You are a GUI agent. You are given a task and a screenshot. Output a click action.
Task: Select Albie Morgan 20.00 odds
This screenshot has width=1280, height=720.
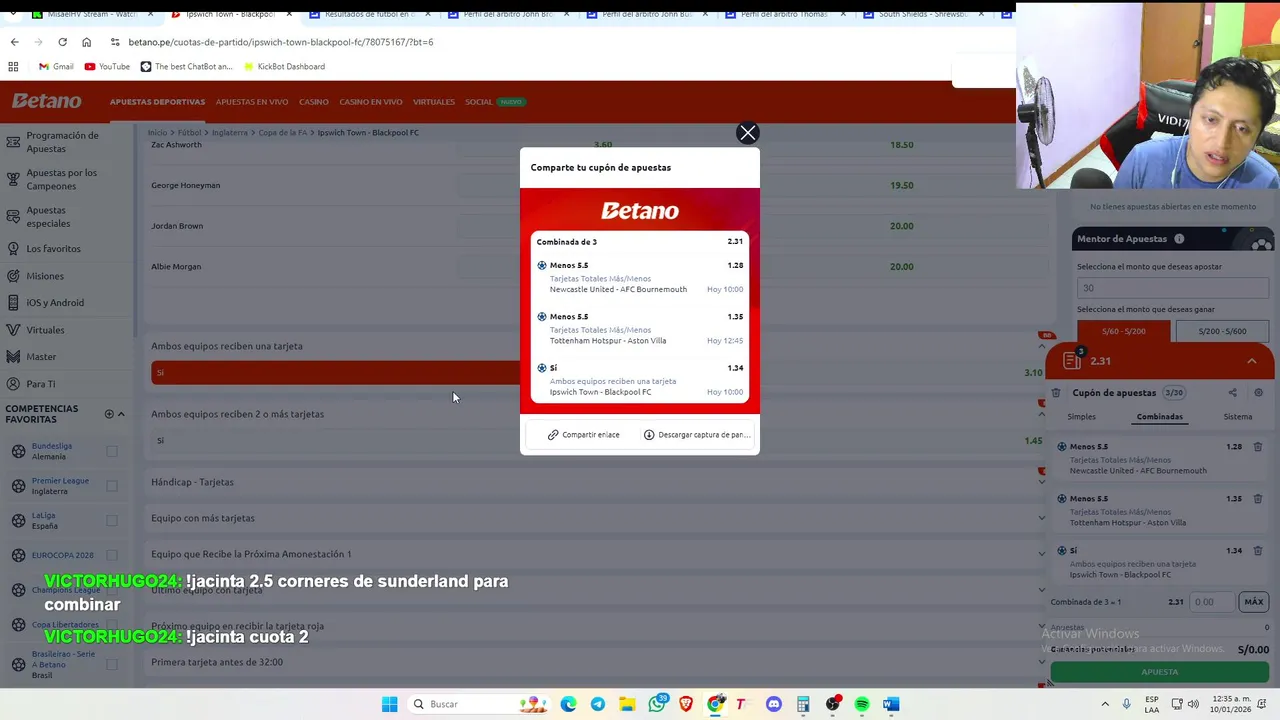(901, 267)
